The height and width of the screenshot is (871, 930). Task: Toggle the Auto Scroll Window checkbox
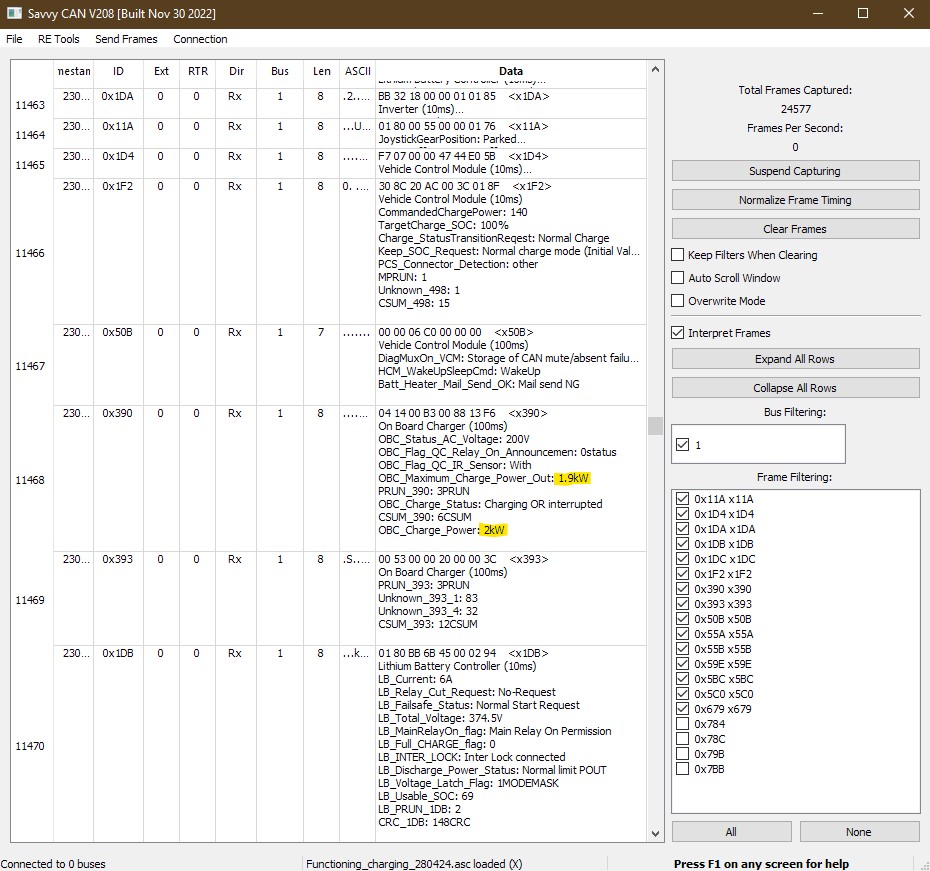click(x=679, y=278)
